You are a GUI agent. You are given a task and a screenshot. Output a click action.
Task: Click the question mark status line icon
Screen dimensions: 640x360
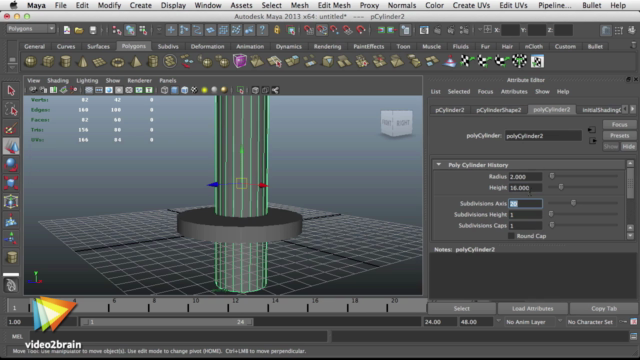(x=262, y=30)
